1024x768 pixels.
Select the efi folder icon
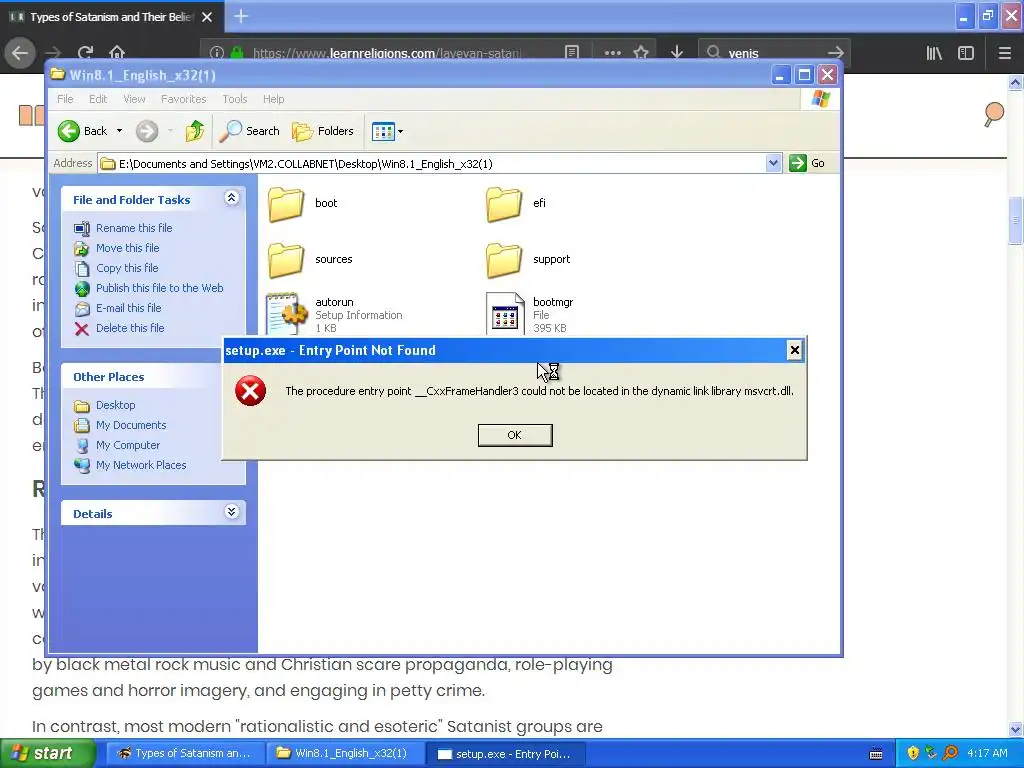pyautogui.click(x=504, y=204)
